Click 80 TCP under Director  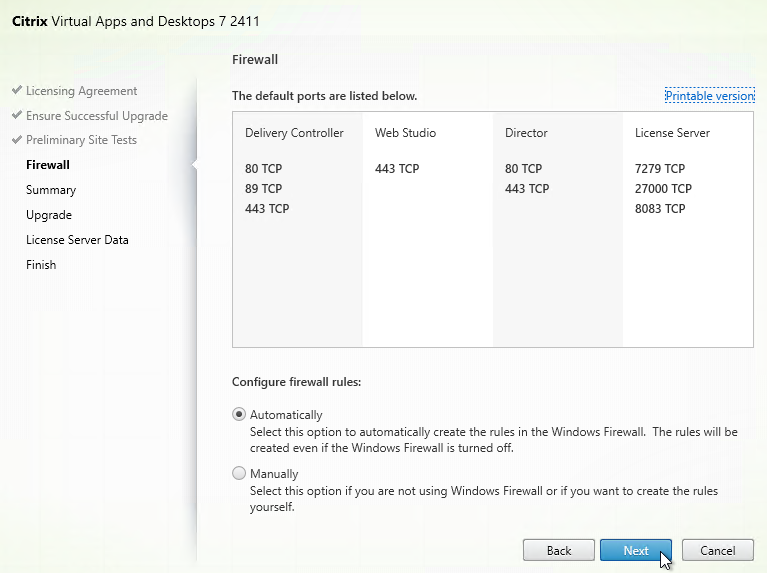click(523, 169)
